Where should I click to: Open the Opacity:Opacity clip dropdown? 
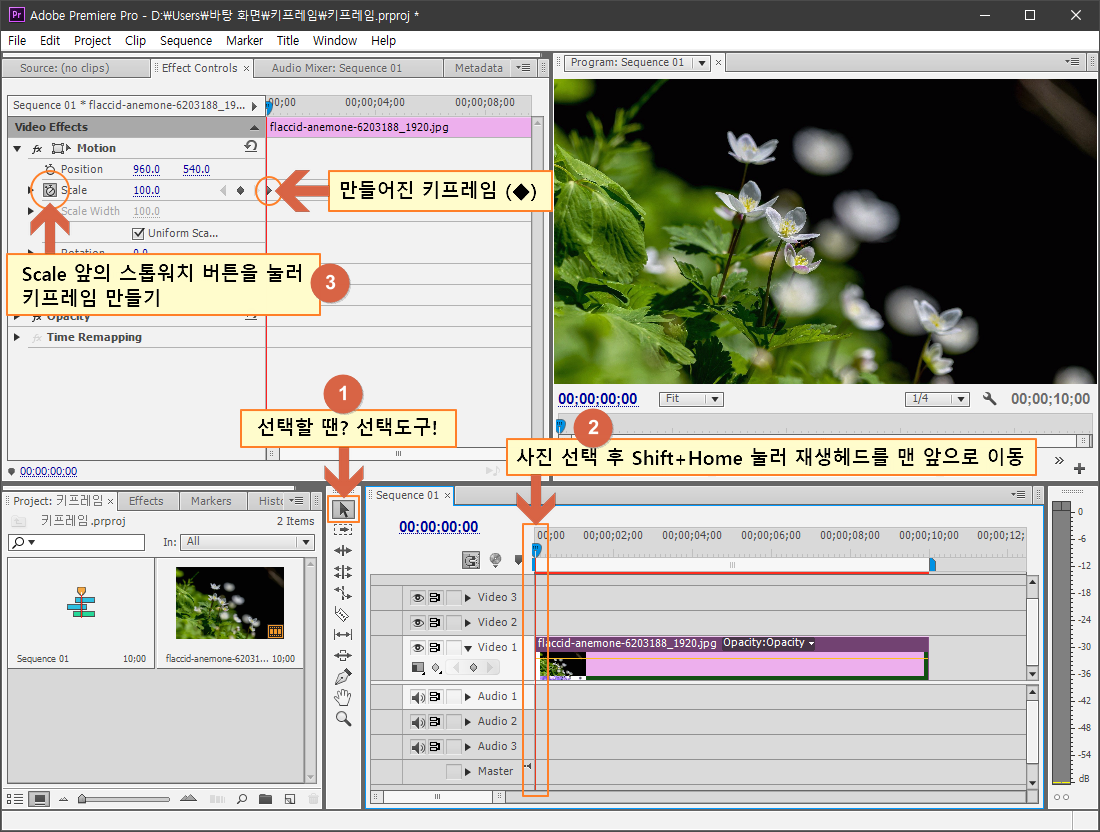[769, 643]
